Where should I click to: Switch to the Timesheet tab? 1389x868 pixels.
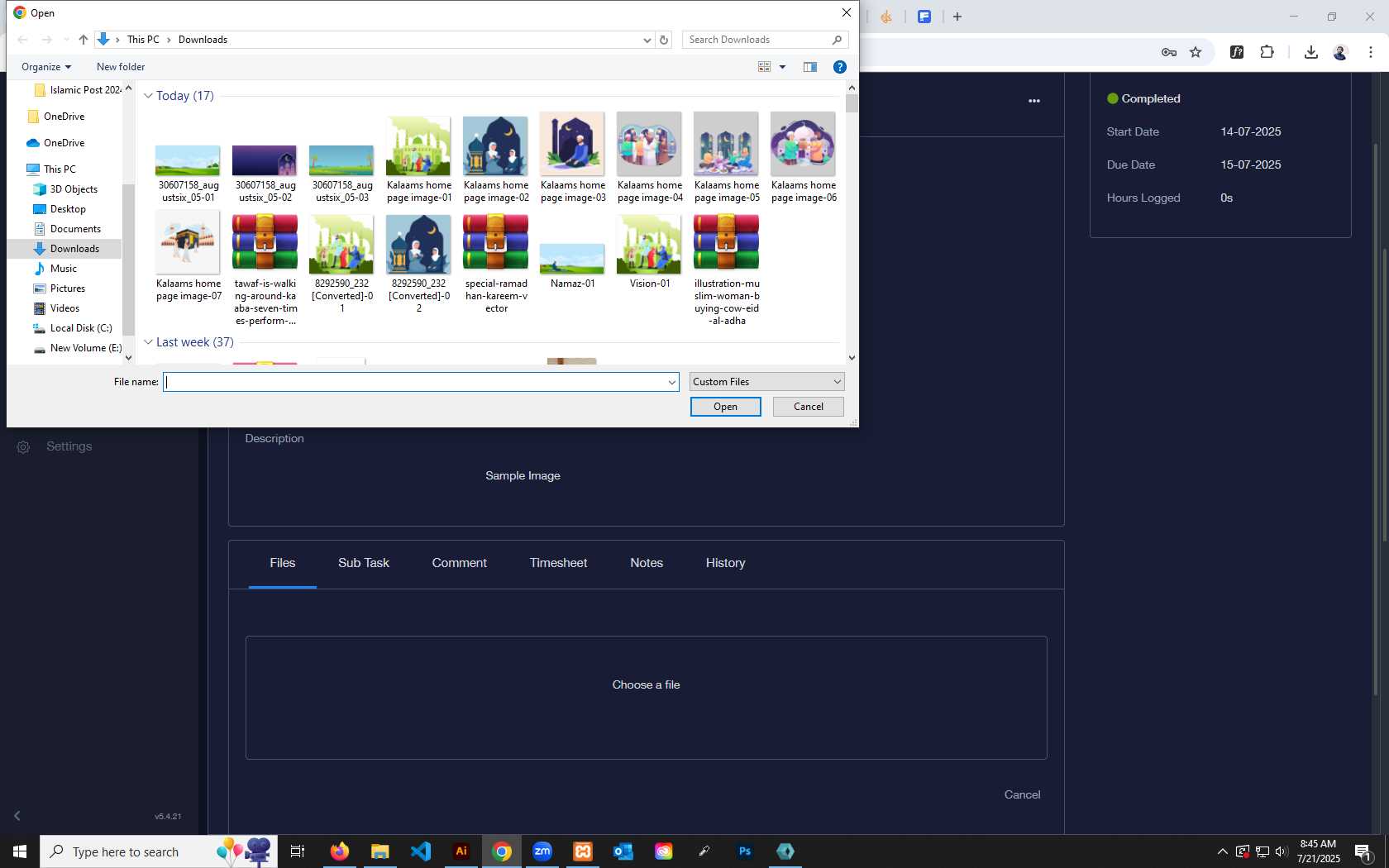[559, 563]
